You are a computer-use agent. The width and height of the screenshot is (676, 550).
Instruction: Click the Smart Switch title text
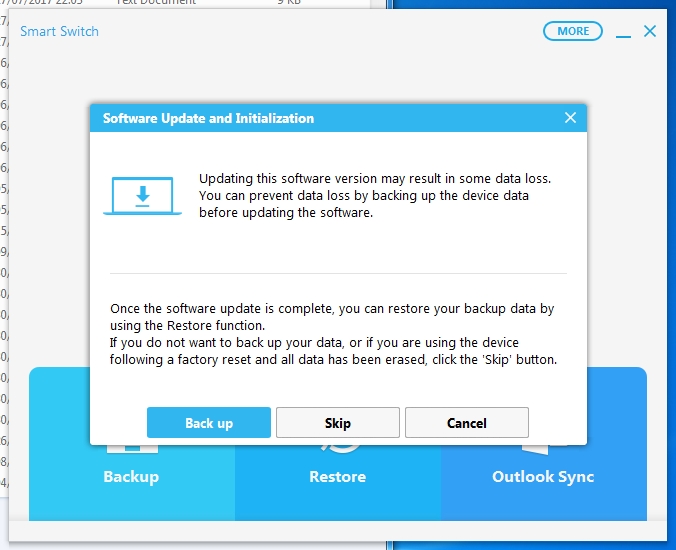59,31
